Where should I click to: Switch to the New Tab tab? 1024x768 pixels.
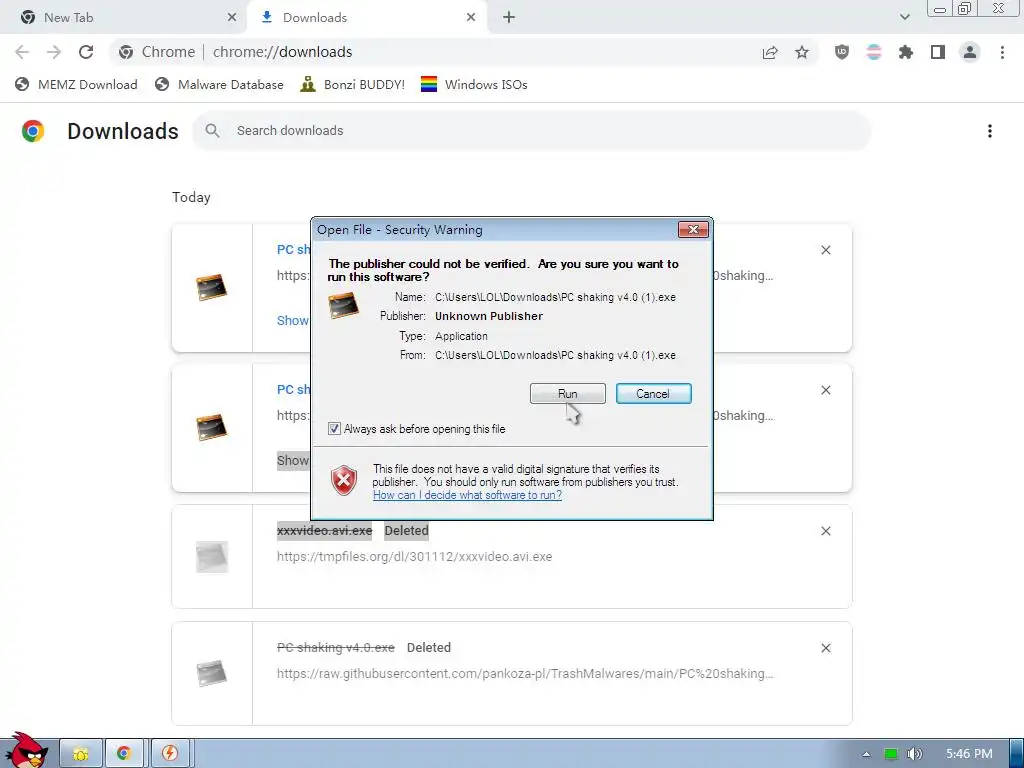[x=124, y=18]
